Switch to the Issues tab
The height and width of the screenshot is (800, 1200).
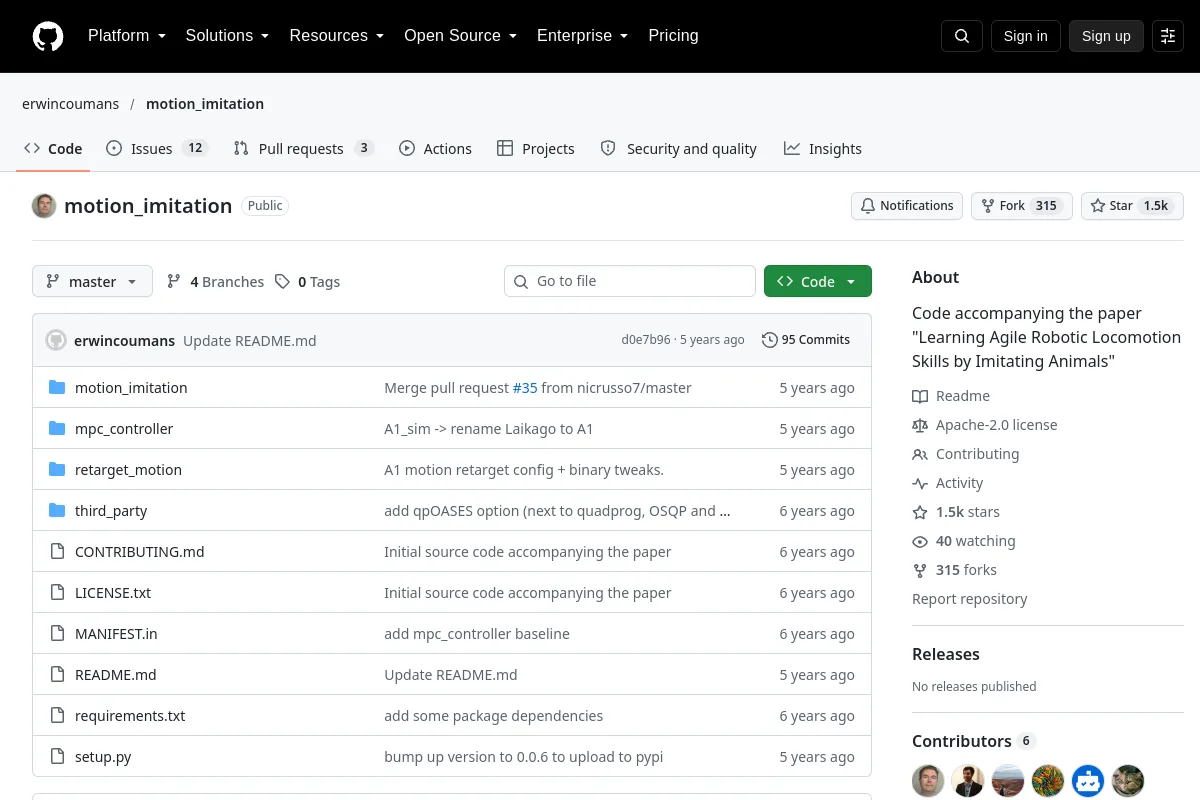[156, 149]
